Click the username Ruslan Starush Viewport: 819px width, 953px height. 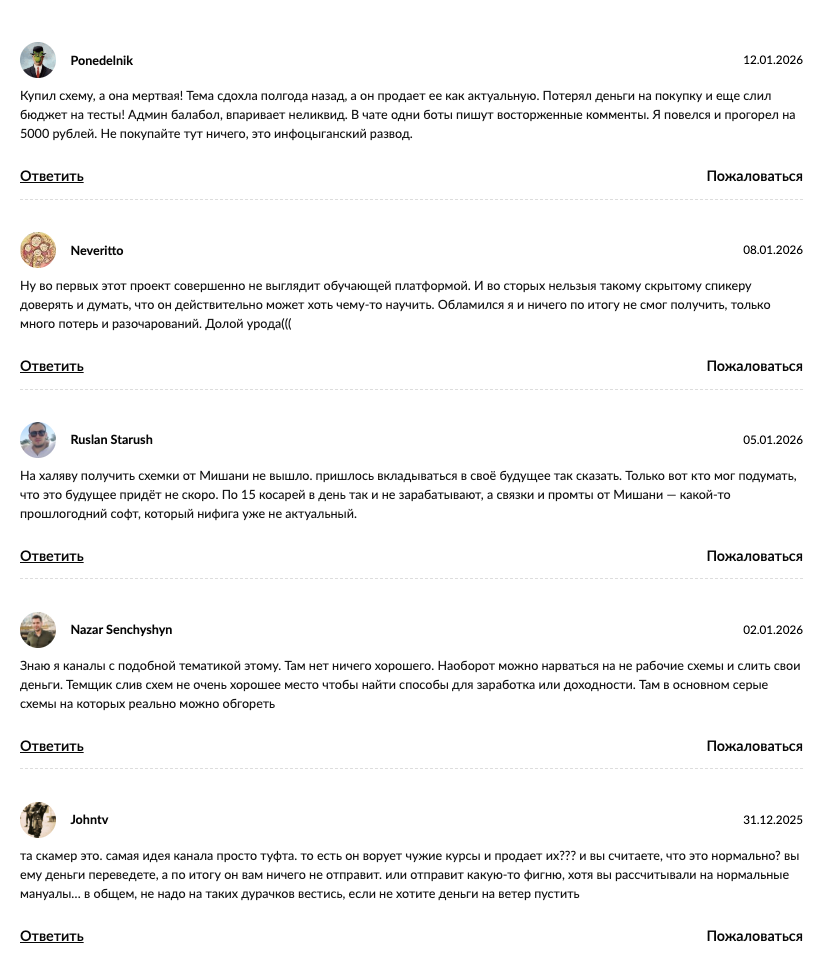click(111, 440)
